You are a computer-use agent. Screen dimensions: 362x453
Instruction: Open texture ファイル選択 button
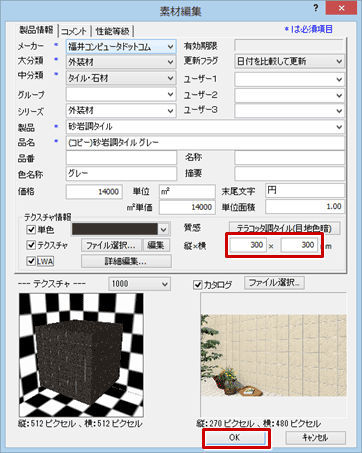111,246
